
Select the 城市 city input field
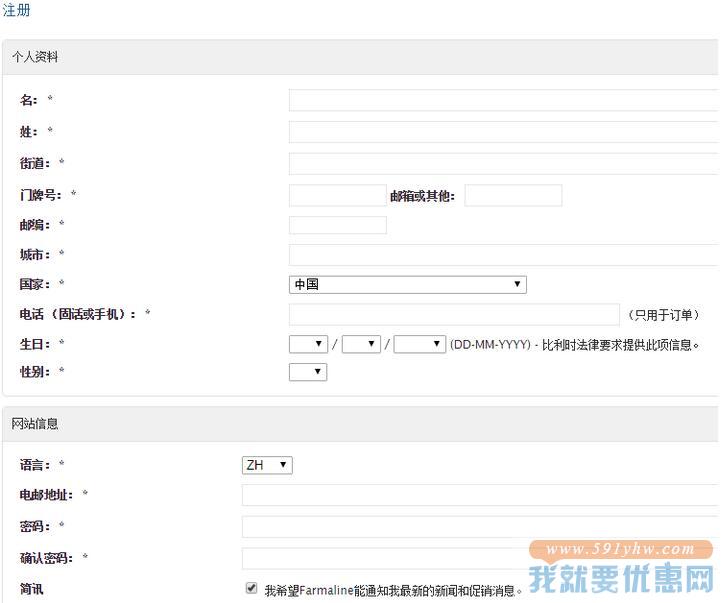[504, 255]
